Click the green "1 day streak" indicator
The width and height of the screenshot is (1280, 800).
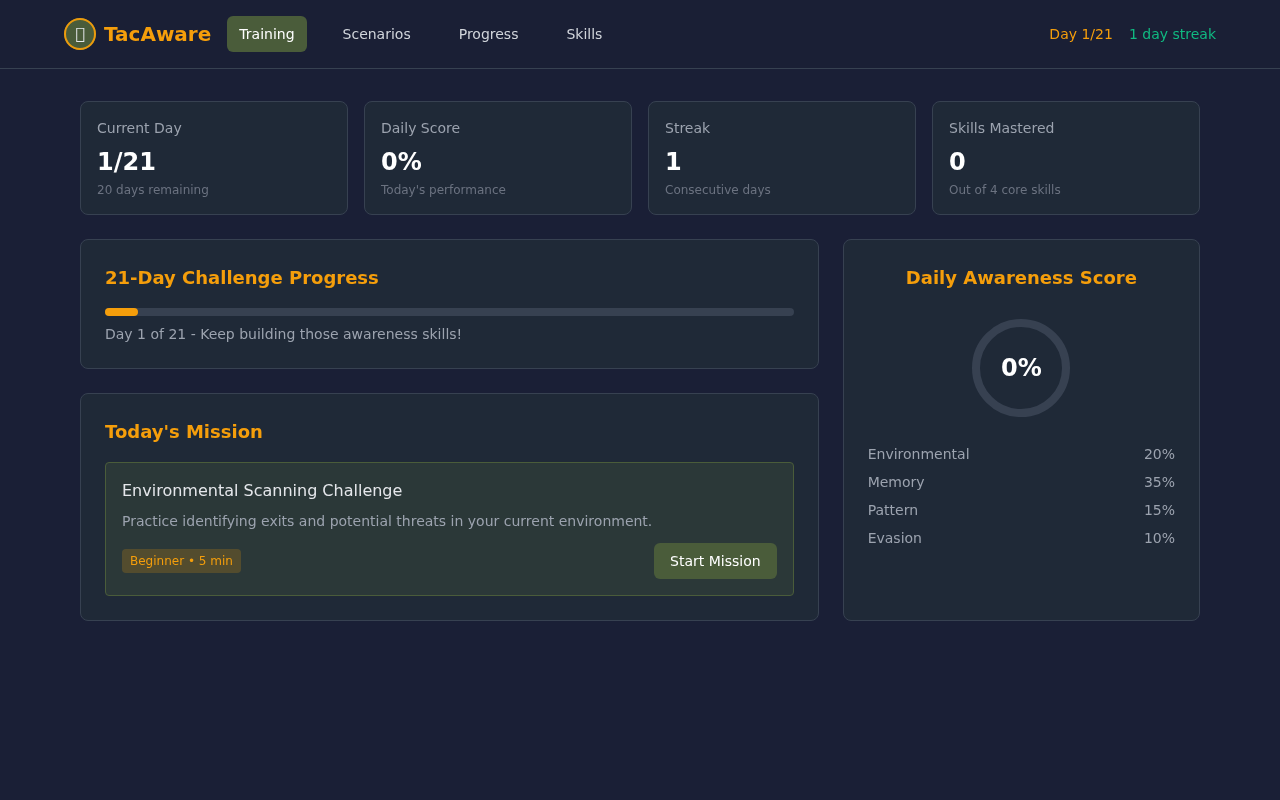coord(1172,33)
